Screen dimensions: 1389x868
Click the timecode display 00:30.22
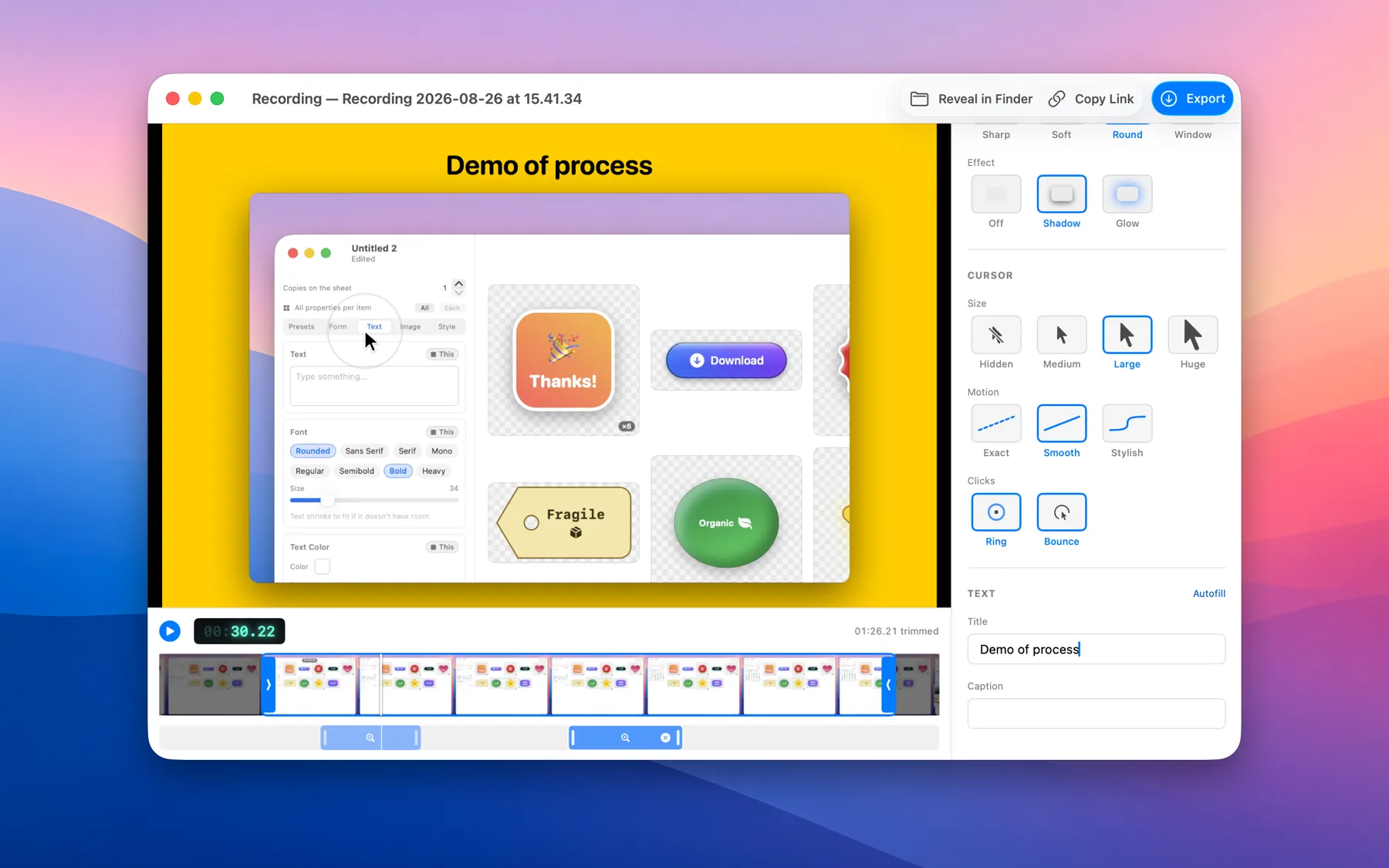click(x=239, y=631)
